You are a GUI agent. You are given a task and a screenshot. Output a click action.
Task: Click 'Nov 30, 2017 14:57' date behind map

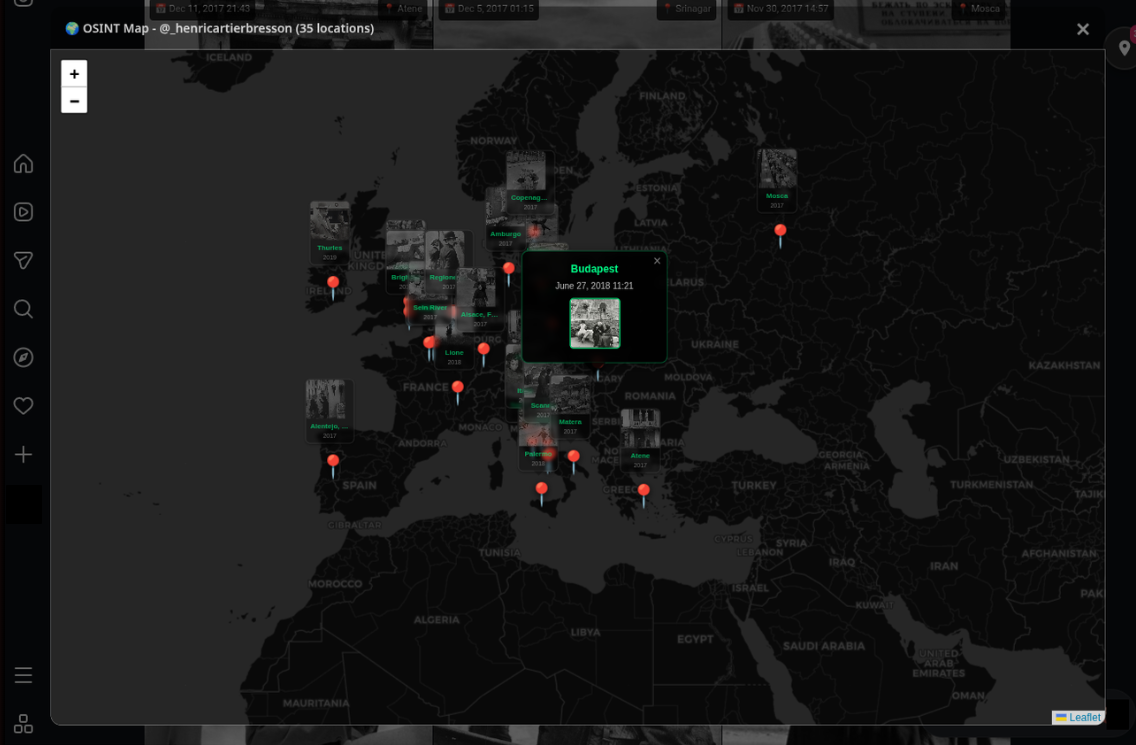click(780, 9)
